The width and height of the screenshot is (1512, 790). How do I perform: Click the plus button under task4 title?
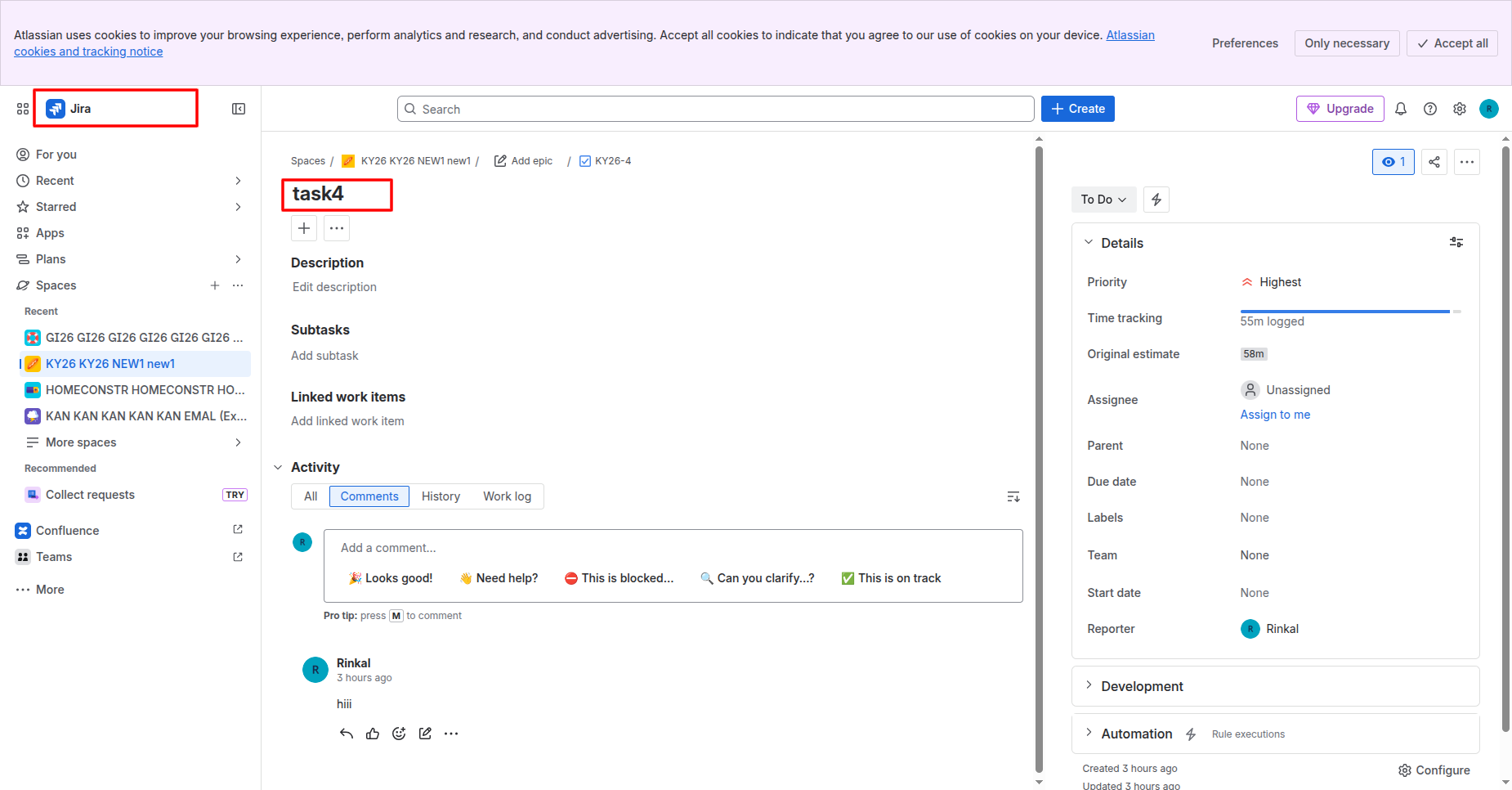304,228
